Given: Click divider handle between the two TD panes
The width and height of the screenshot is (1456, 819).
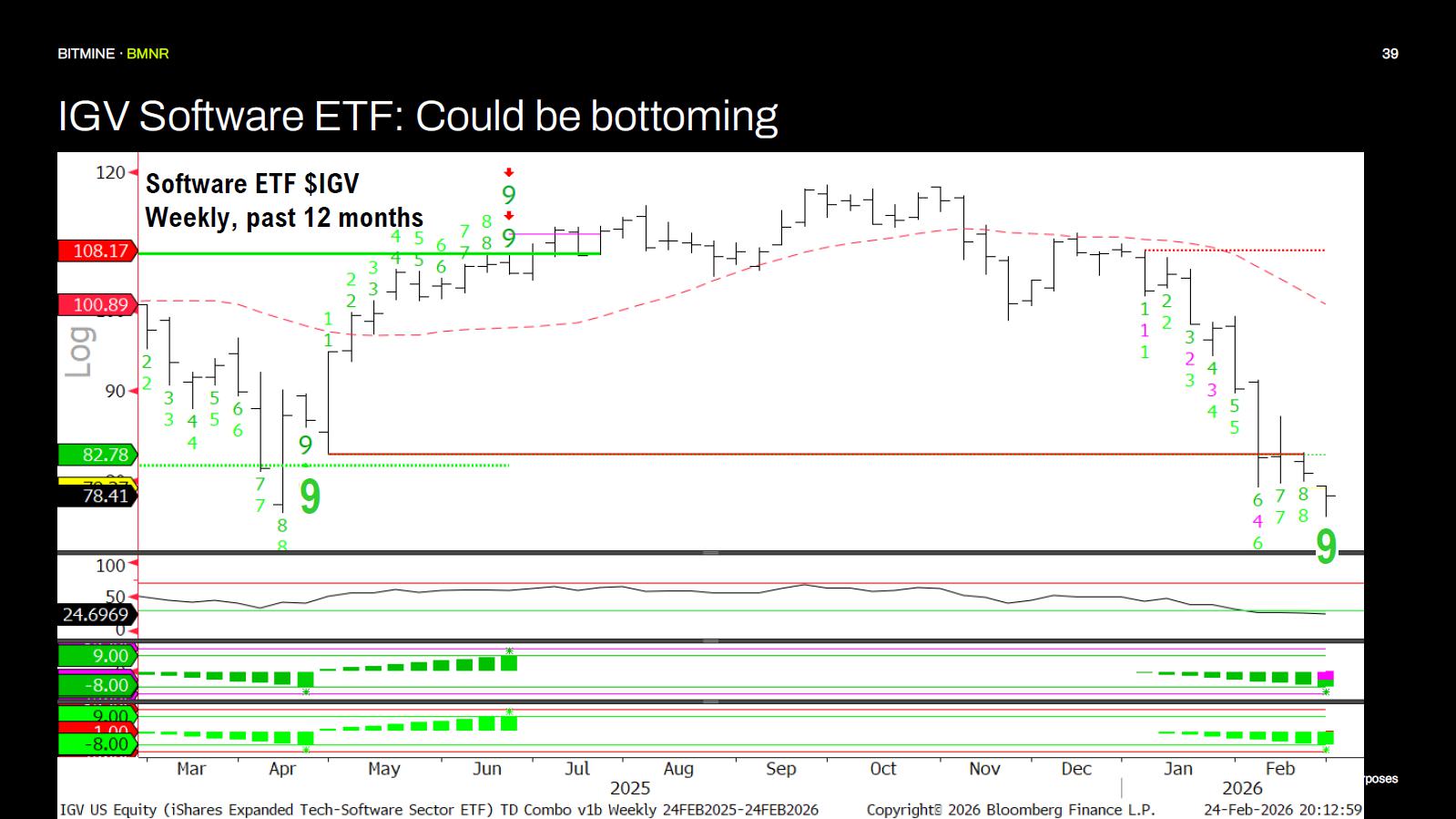Looking at the screenshot, I should [710, 701].
